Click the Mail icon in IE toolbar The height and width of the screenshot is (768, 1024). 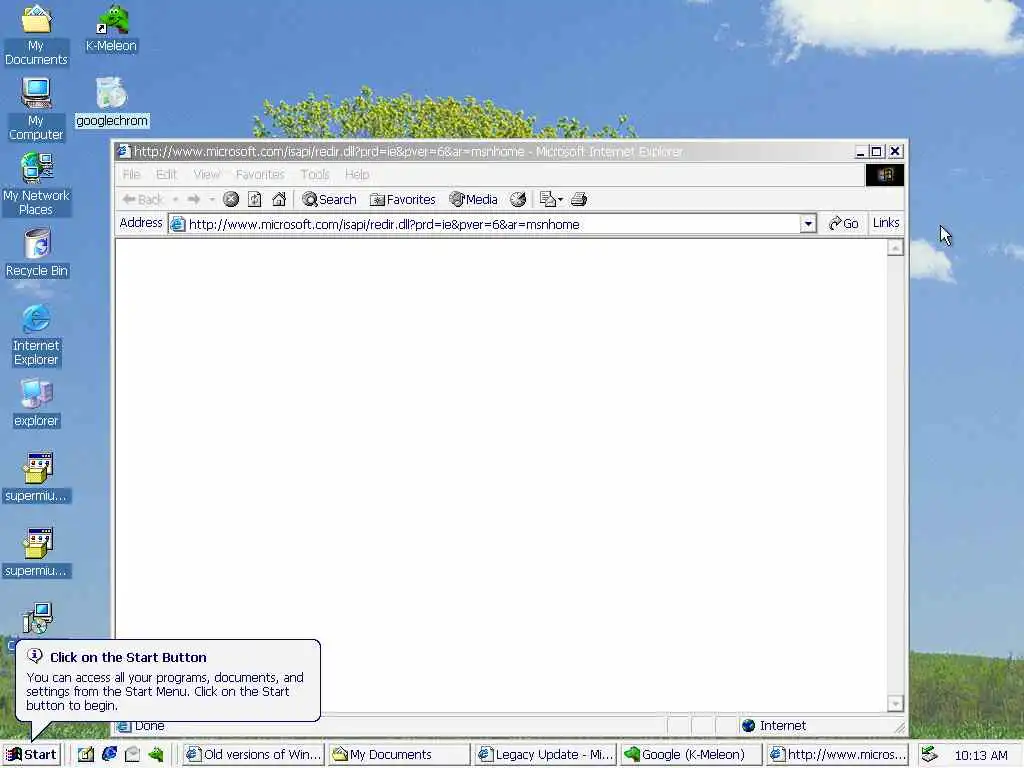pyautogui.click(x=547, y=200)
